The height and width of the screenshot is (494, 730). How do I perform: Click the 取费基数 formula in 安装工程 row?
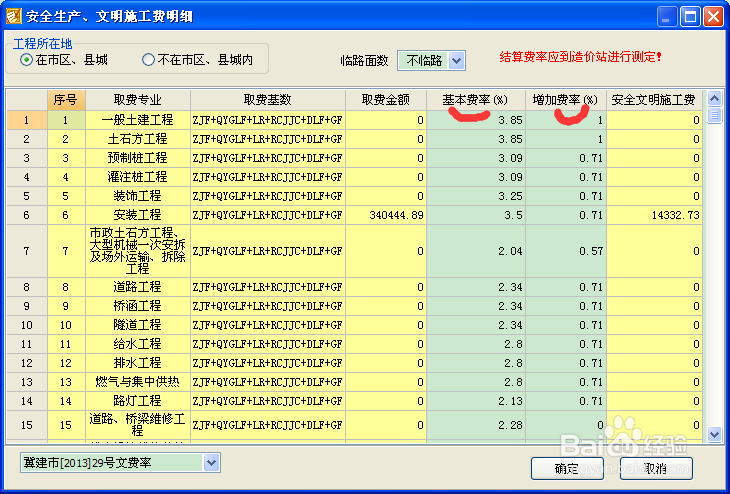tap(268, 215)
